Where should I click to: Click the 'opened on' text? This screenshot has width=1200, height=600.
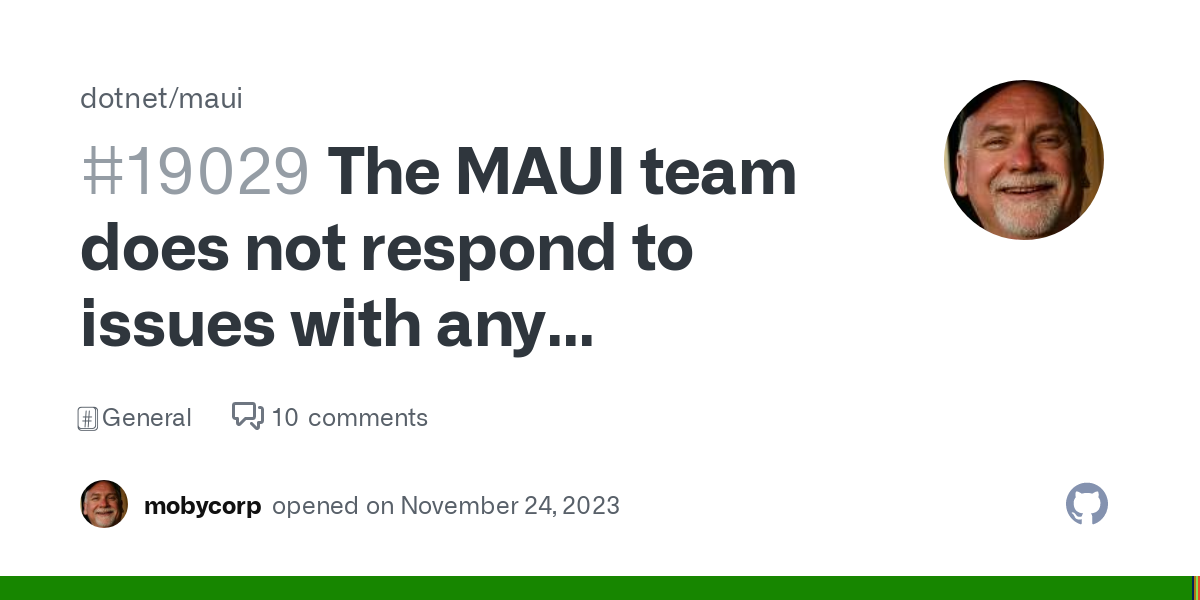click(x=333, y=506)
